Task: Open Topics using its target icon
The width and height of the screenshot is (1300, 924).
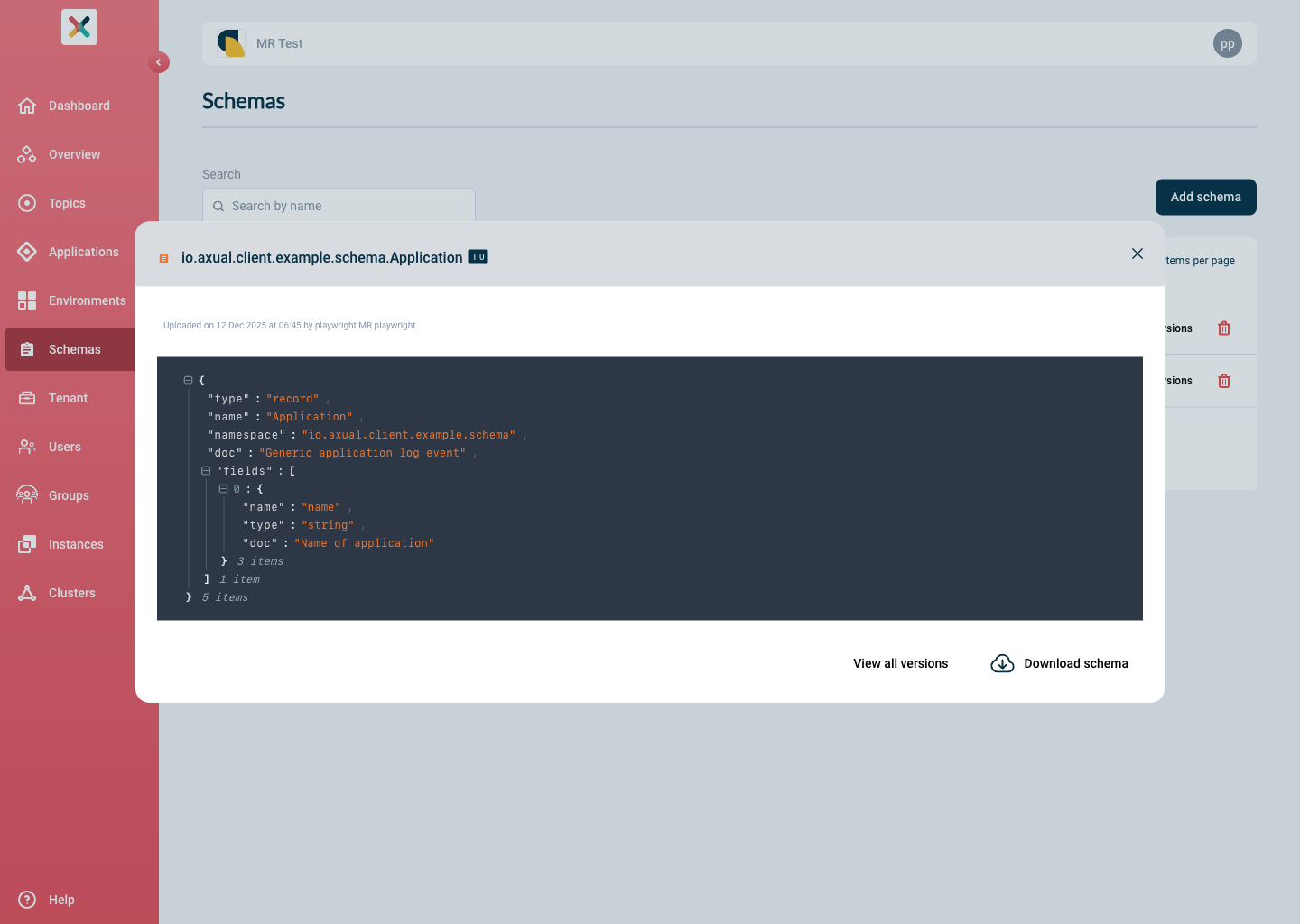Action: [27, 203]
